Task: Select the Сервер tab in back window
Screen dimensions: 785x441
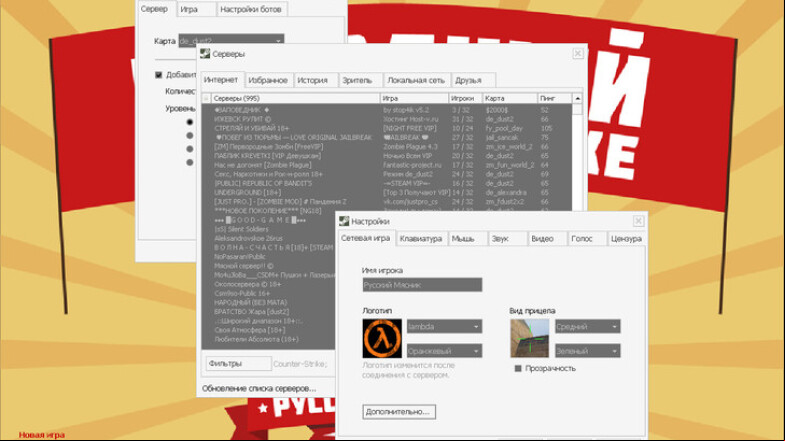Action: [154, 9]
